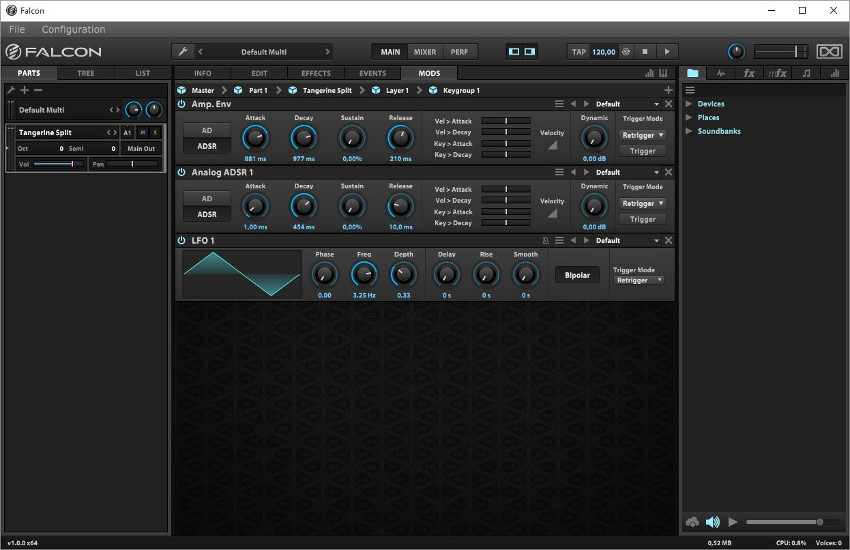Toggle Analog ADSR 1 power button

(182, 172)
